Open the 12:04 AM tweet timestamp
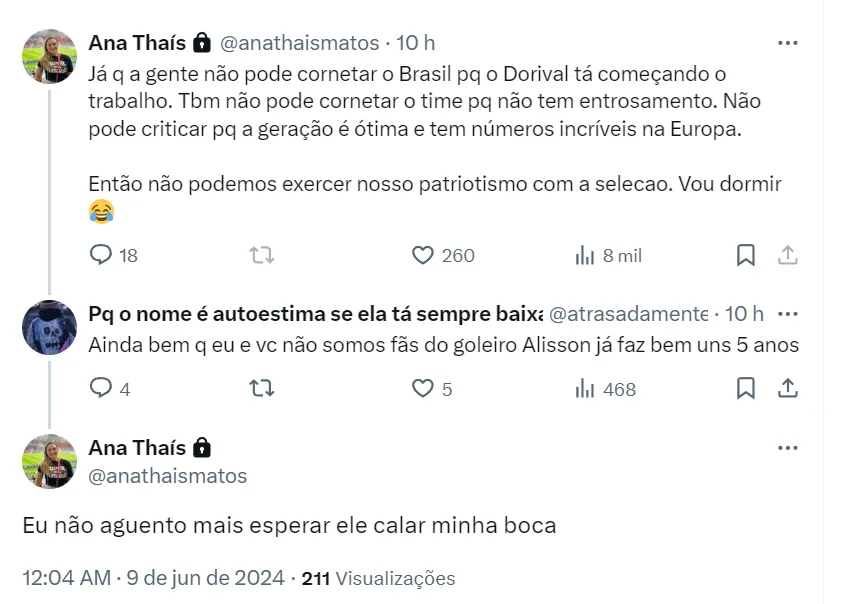The image size is (856, 604). click(68, 578)
